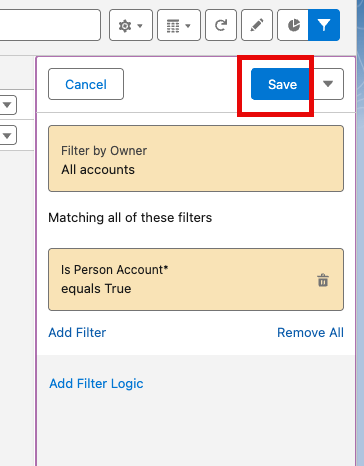Delete the Is Person Account filter
This screenshot has width=364, height=466.
323,280
